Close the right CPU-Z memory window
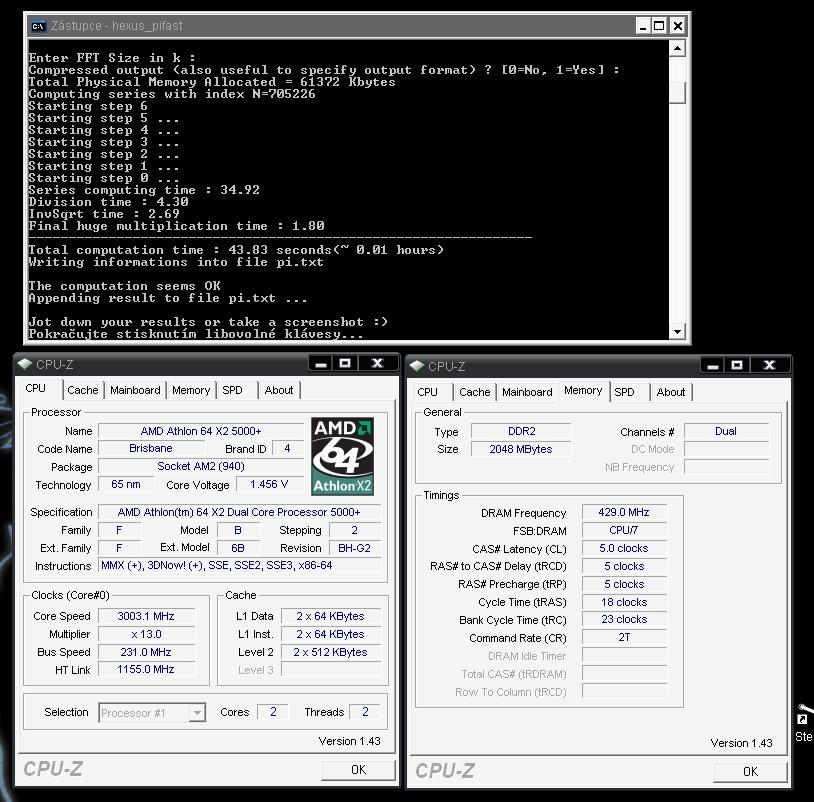This screenshot has height=802, width=814. pos(769,365)
